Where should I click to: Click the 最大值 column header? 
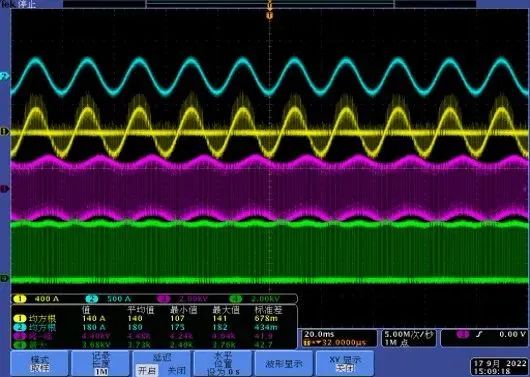[x=225, y=310]
